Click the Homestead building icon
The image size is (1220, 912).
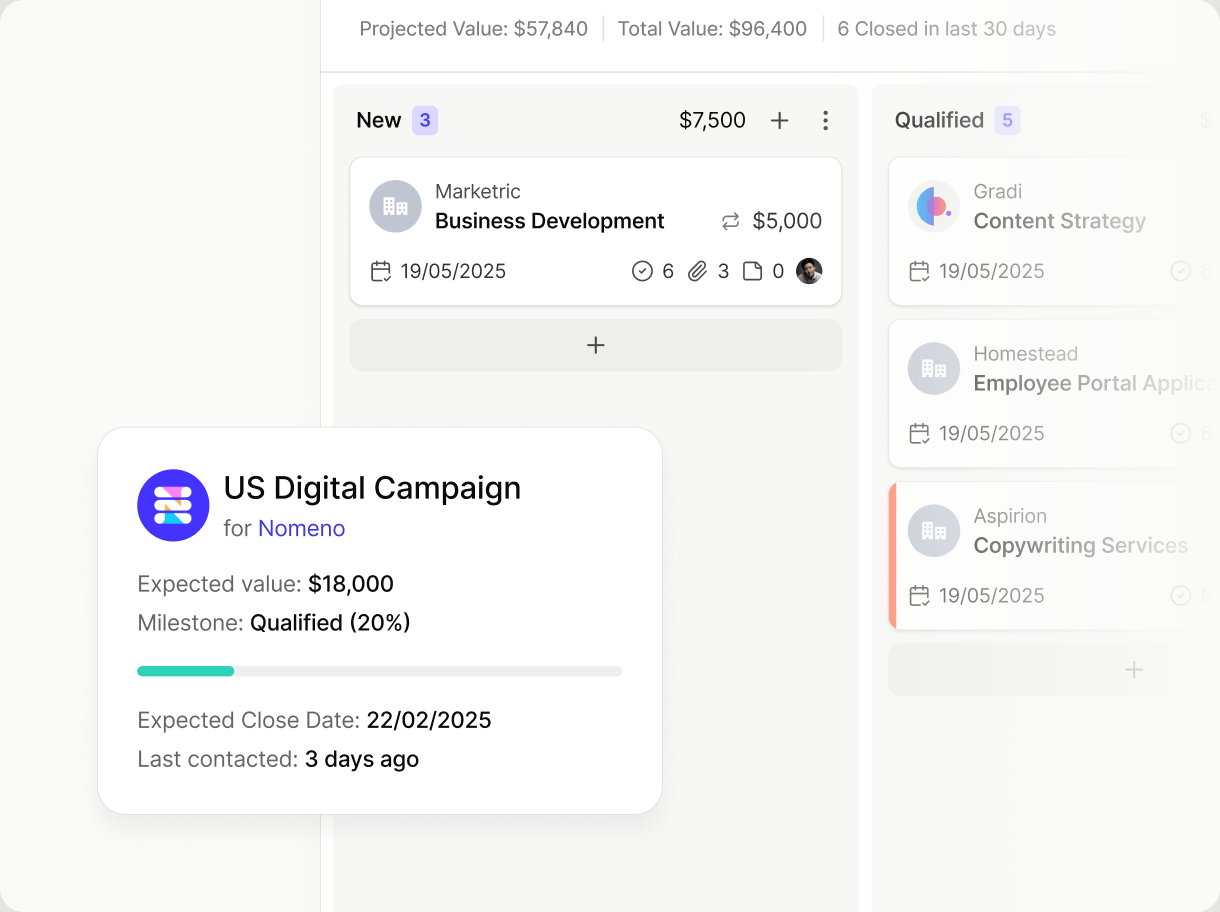(933, 368)
